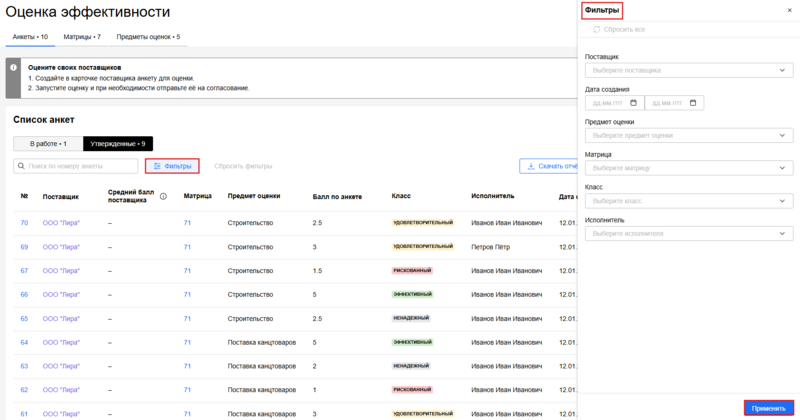Open questionnaire number 70 link
800x420 pixels.
(x=24, y=222)
